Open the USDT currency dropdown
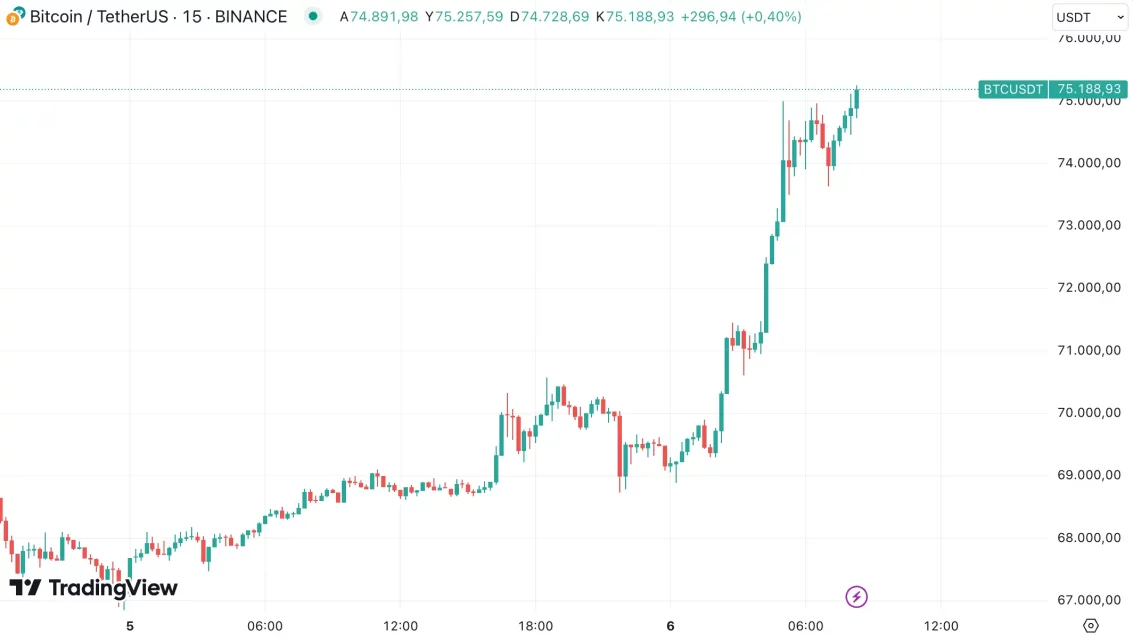 coord(1089,17)
